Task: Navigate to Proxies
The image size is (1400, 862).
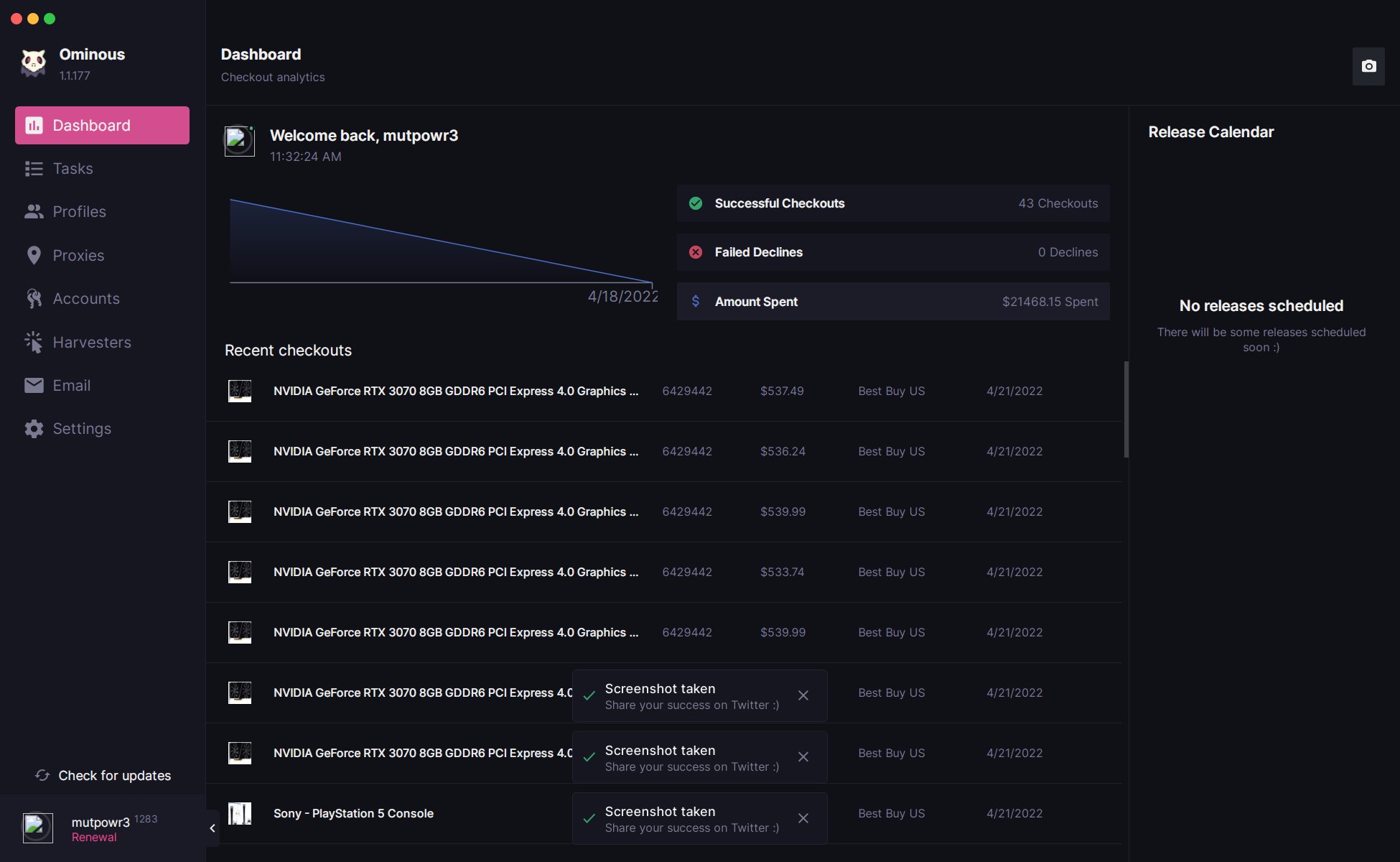Action: tap(78, 256)
